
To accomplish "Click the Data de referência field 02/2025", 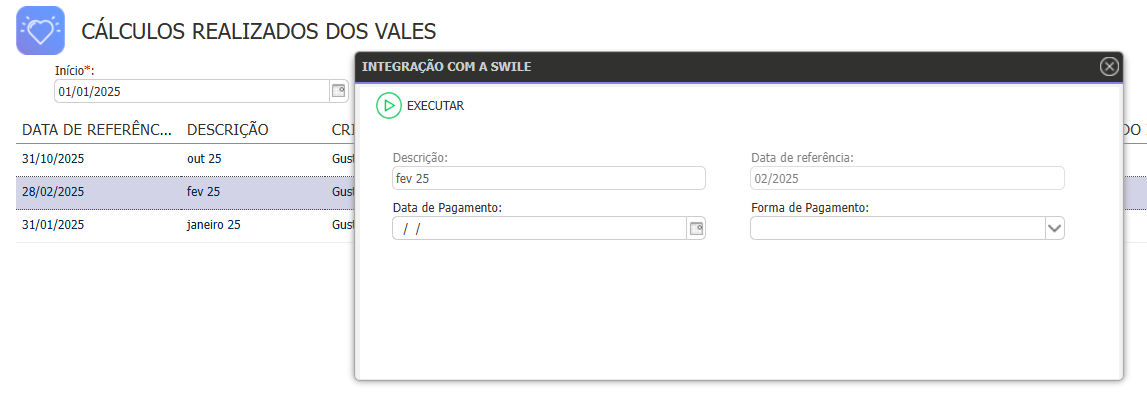I will [x=907, y=178].
